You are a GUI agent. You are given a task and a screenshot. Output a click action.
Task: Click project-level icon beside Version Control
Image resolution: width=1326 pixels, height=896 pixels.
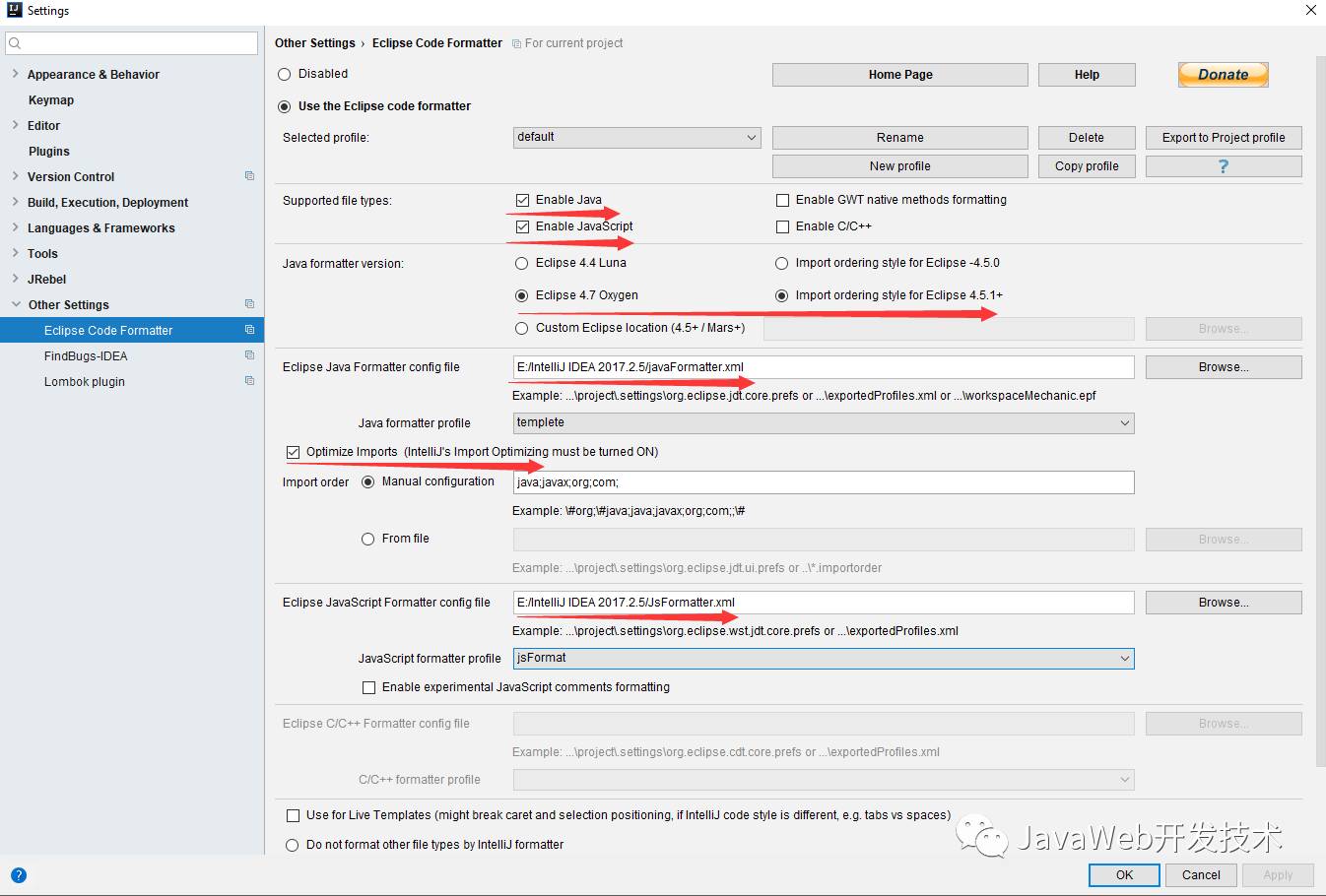point(249,176)
